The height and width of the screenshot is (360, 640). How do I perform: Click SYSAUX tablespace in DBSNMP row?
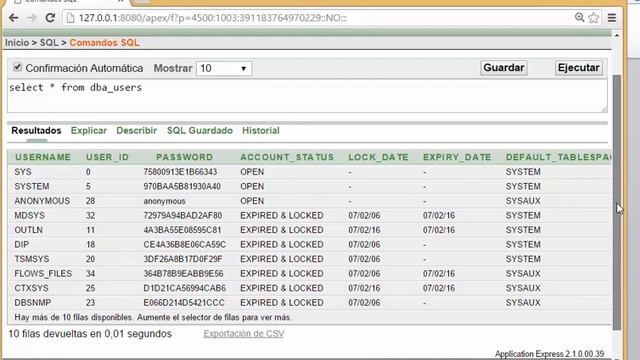tap(523, 303)
